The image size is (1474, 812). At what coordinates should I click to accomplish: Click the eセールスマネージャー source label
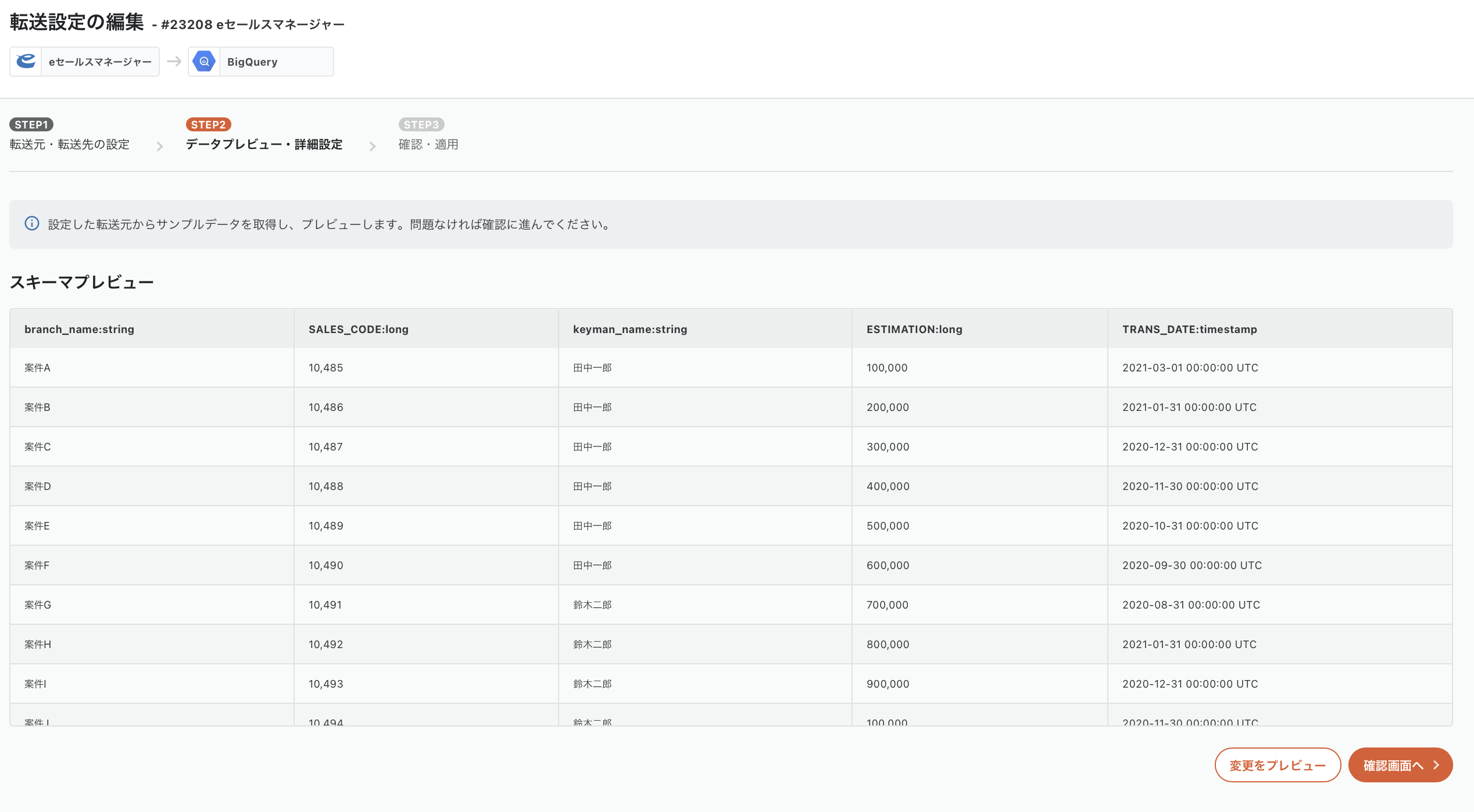pyautogui.click(x=100, y=62)
